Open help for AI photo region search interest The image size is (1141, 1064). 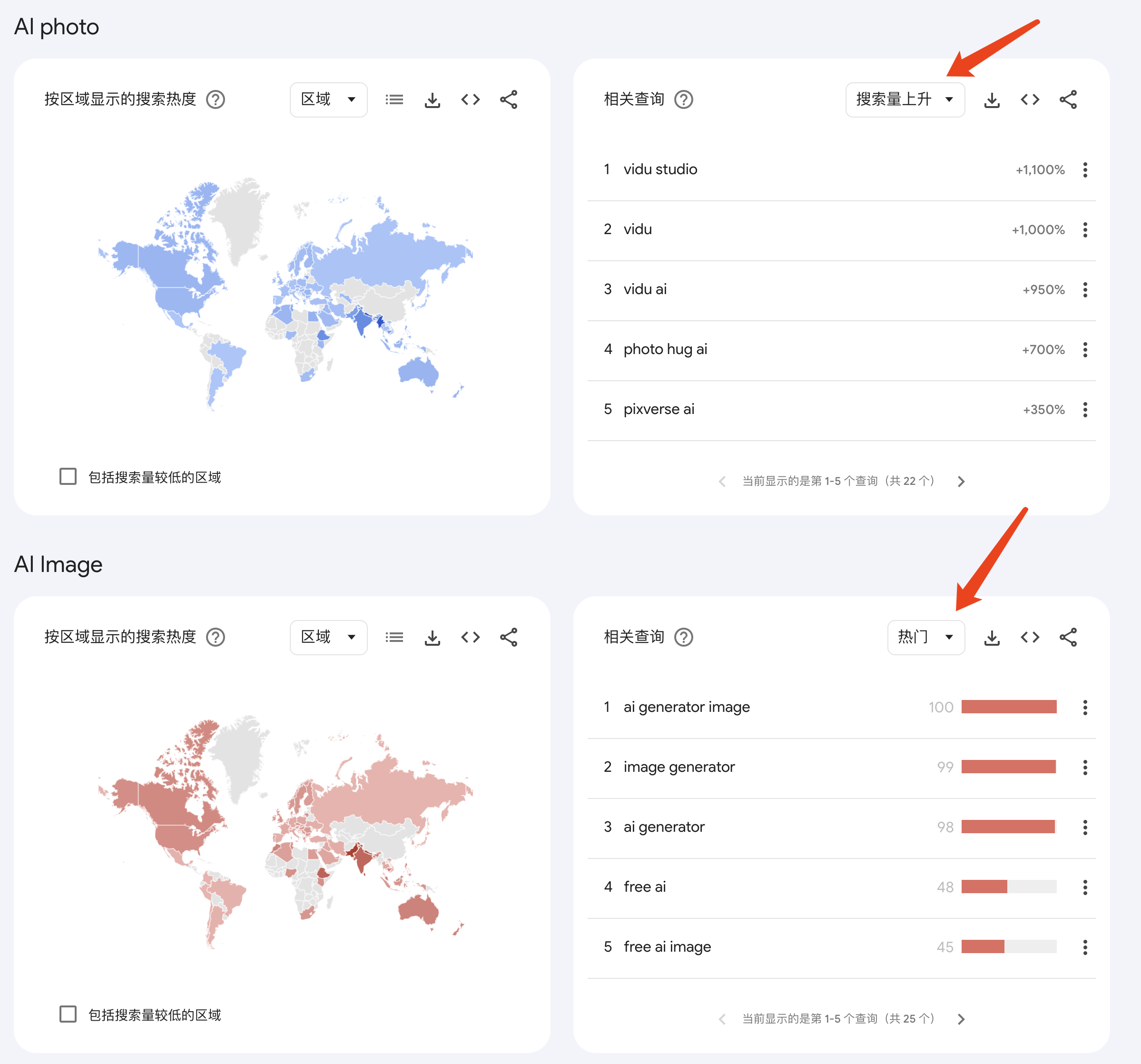point(215,100)
